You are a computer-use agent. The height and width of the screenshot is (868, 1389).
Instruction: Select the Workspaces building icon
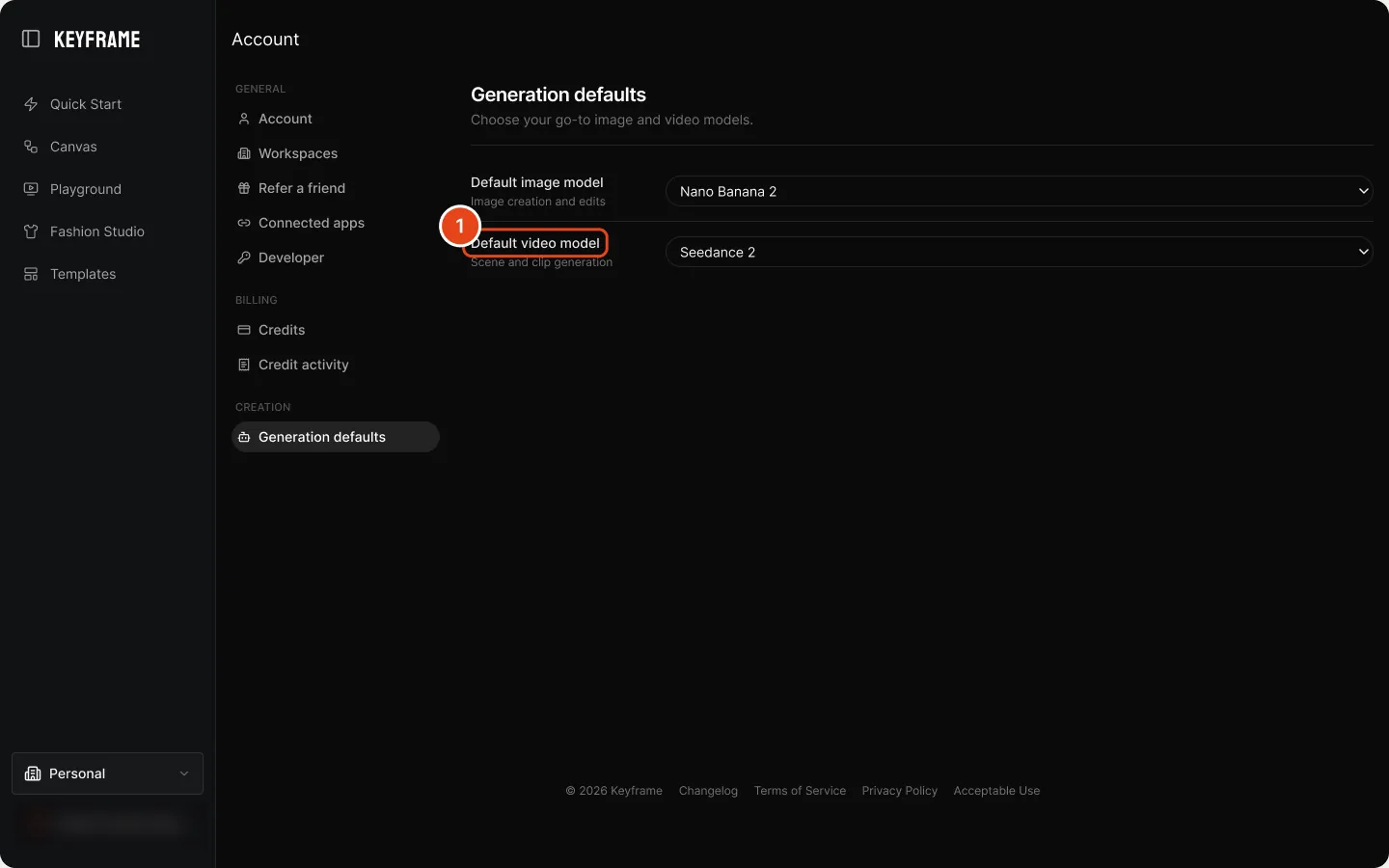coord(244,153)
